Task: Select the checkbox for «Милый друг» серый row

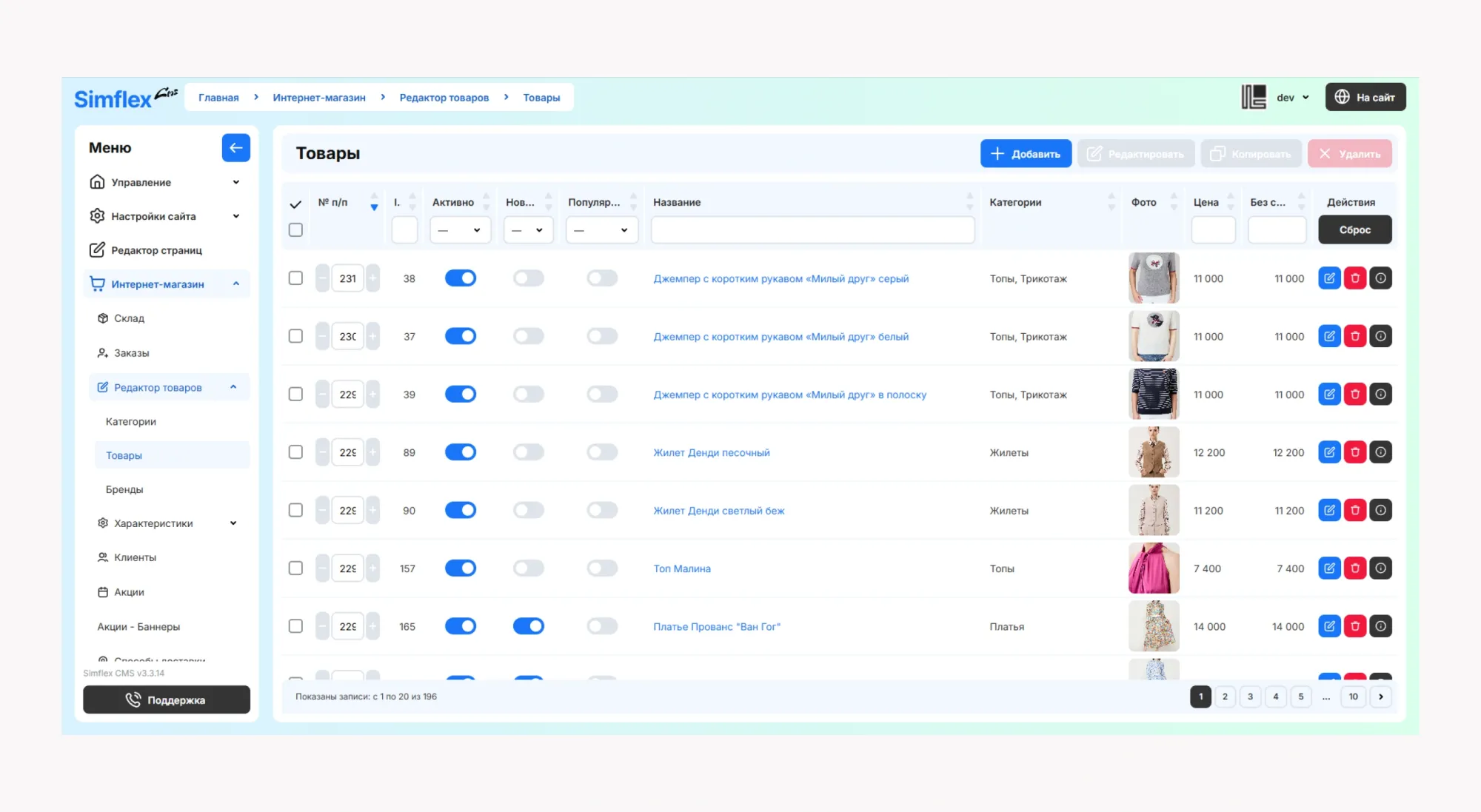Action: (295, 278)
